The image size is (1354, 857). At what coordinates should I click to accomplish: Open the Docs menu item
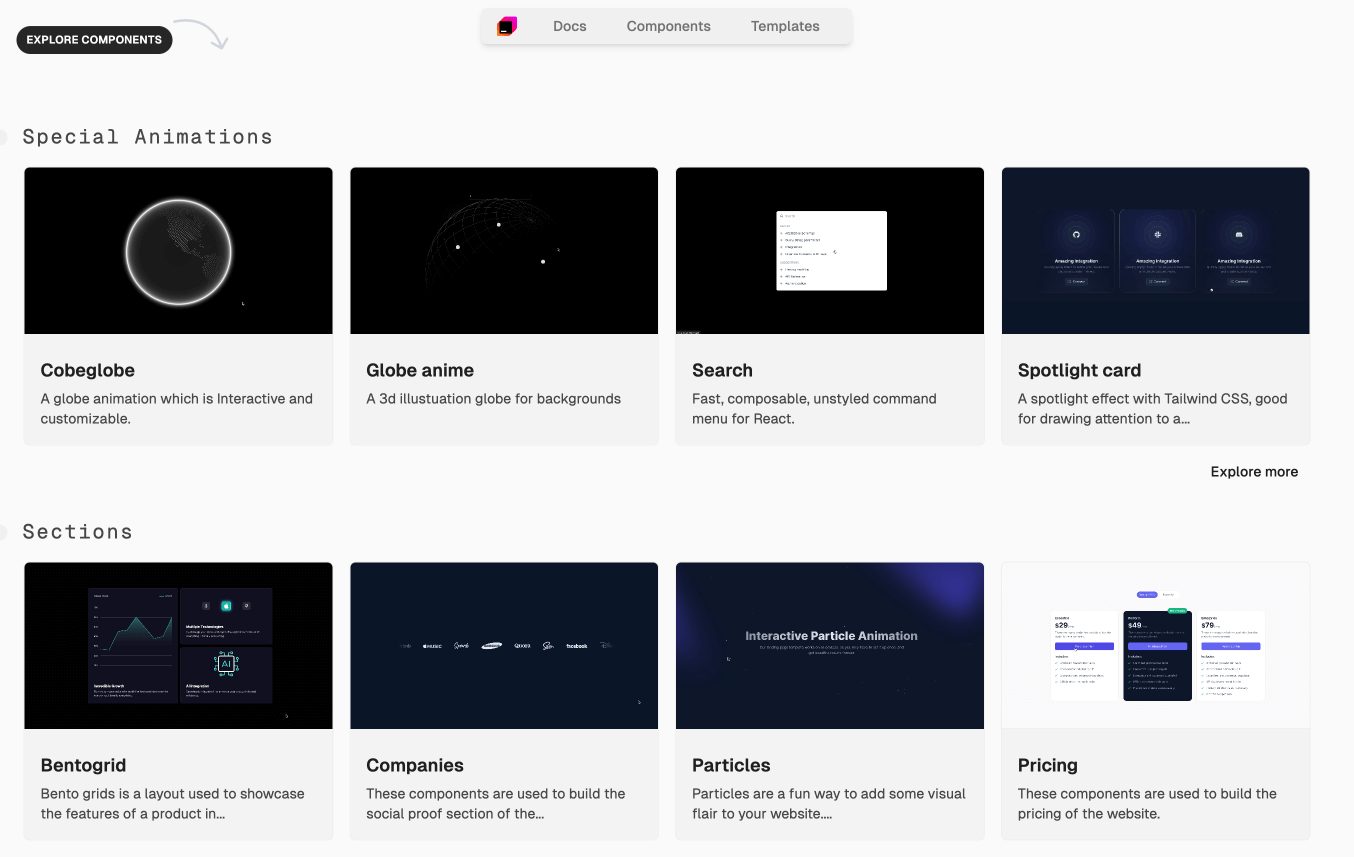tap(569, 27)
